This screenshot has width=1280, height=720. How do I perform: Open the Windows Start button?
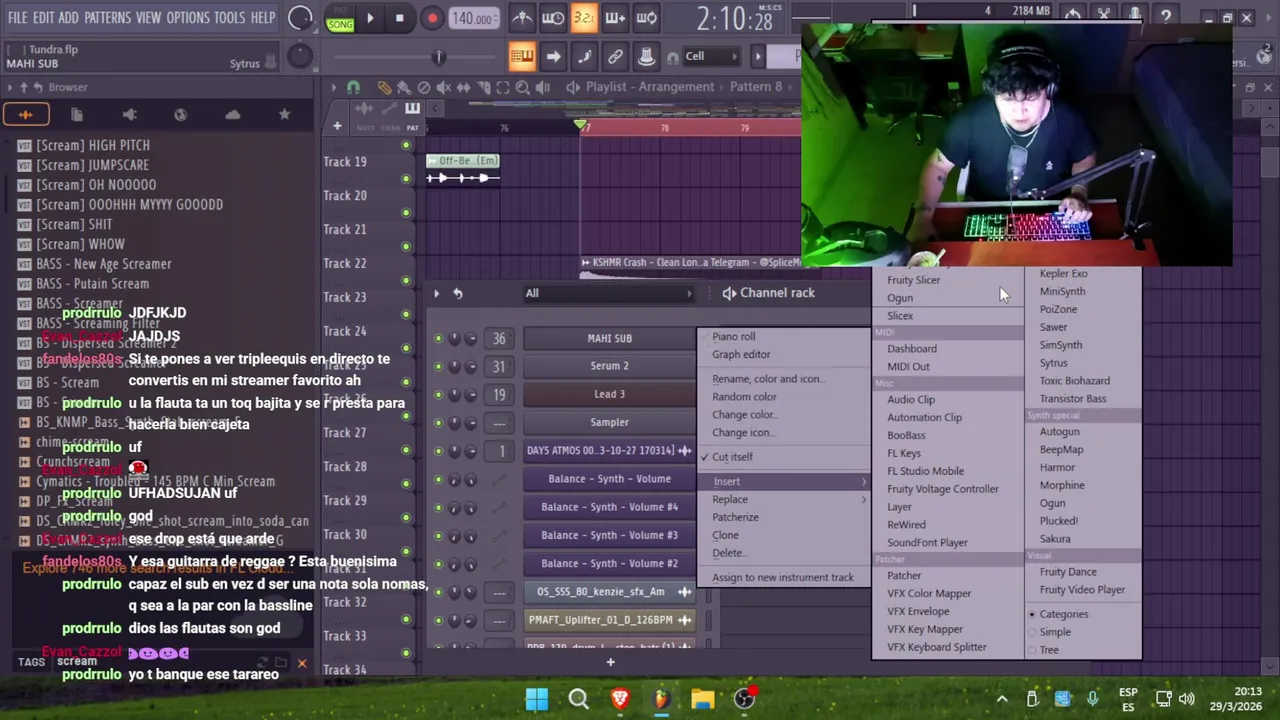point(537,699)
